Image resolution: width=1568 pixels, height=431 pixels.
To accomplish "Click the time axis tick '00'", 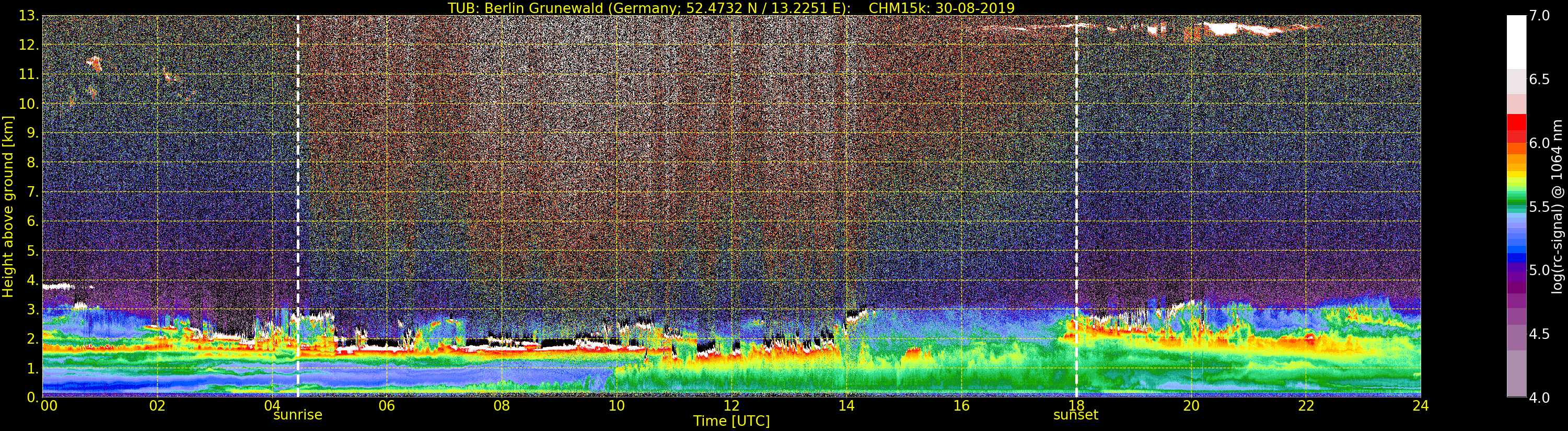I will point(48,406).
